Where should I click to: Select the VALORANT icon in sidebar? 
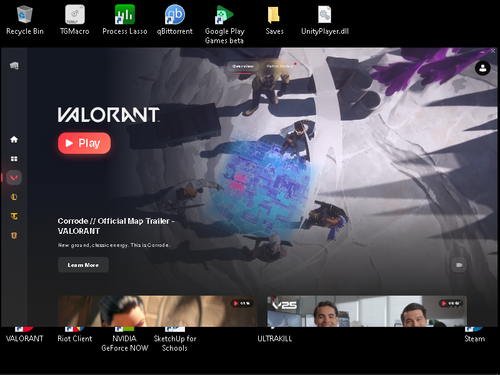pyautogui.click(x=14, y=178)
